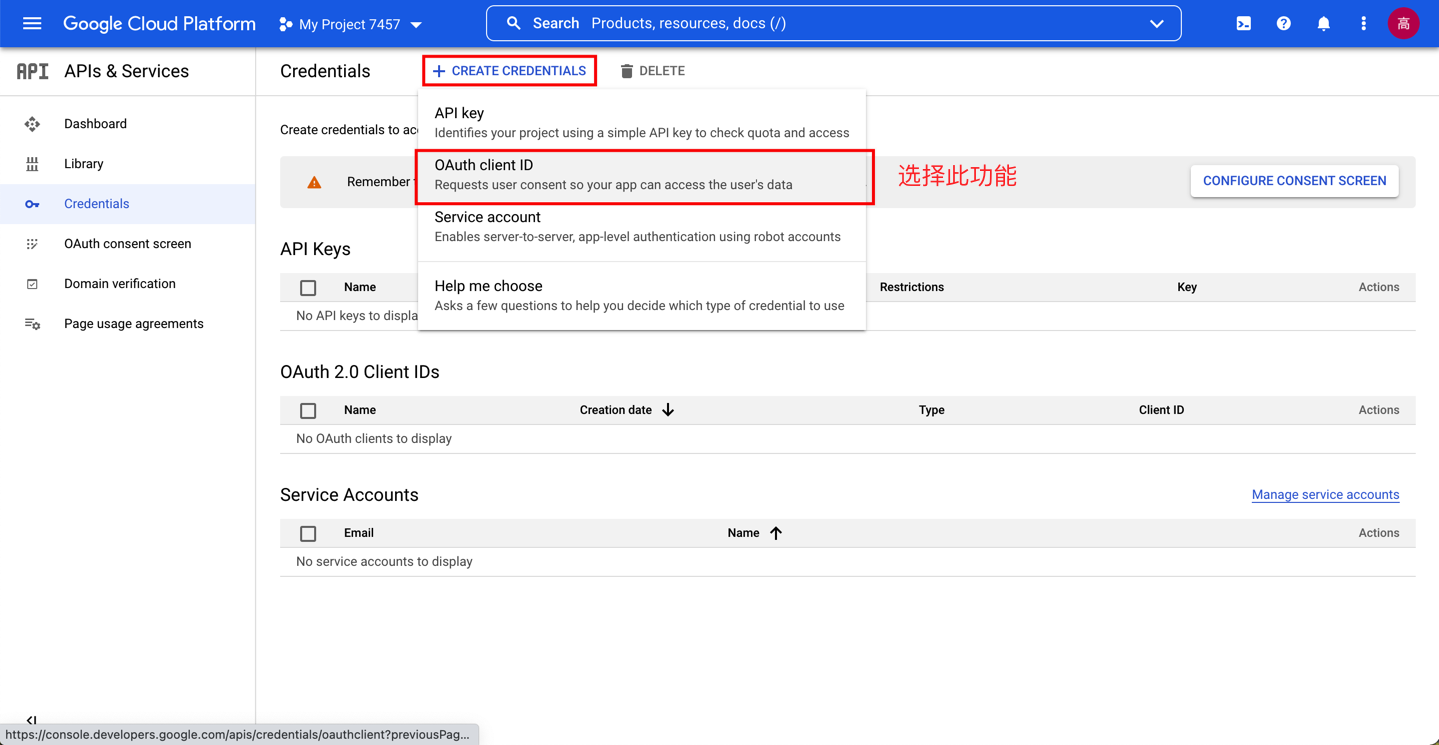Click the project selector icon

click(286, 24)
